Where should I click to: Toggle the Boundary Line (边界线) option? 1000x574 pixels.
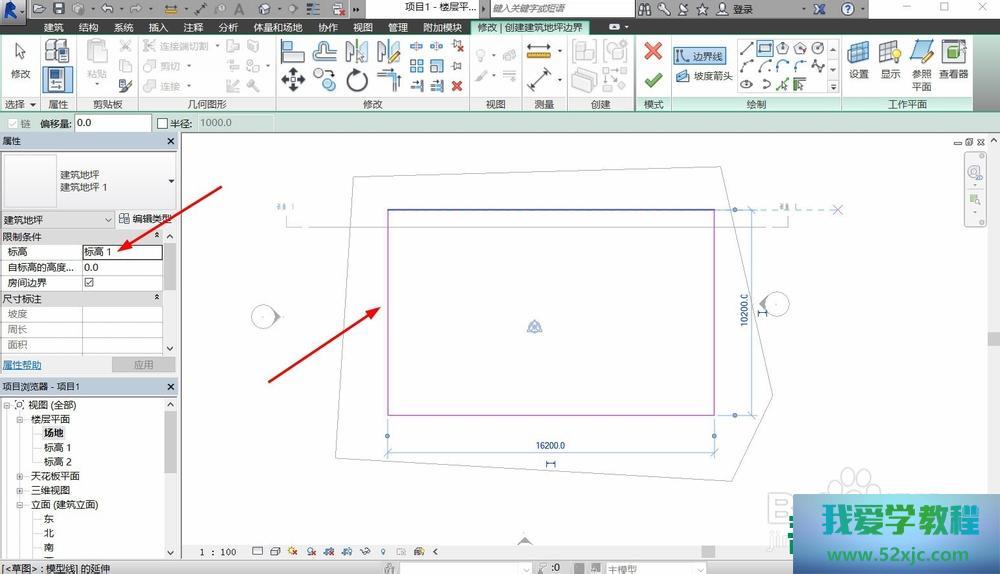(701, 57)
